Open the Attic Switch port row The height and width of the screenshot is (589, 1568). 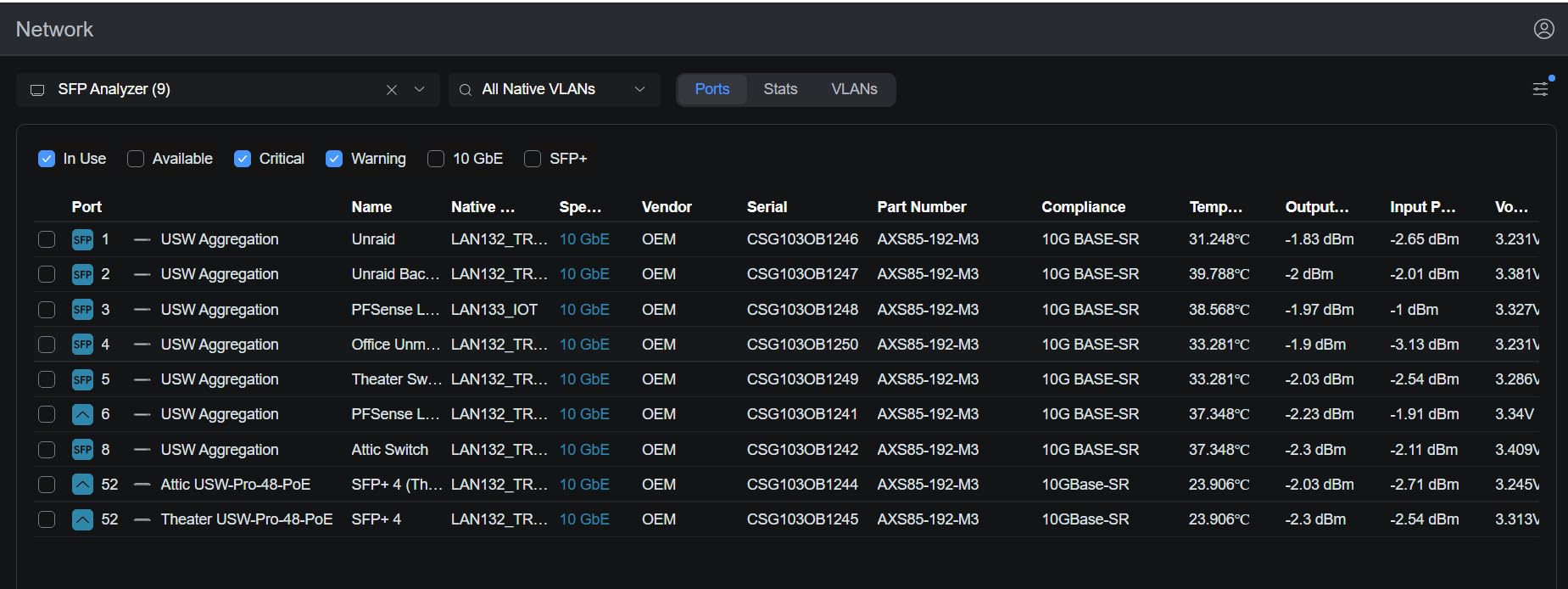[390, 450]
